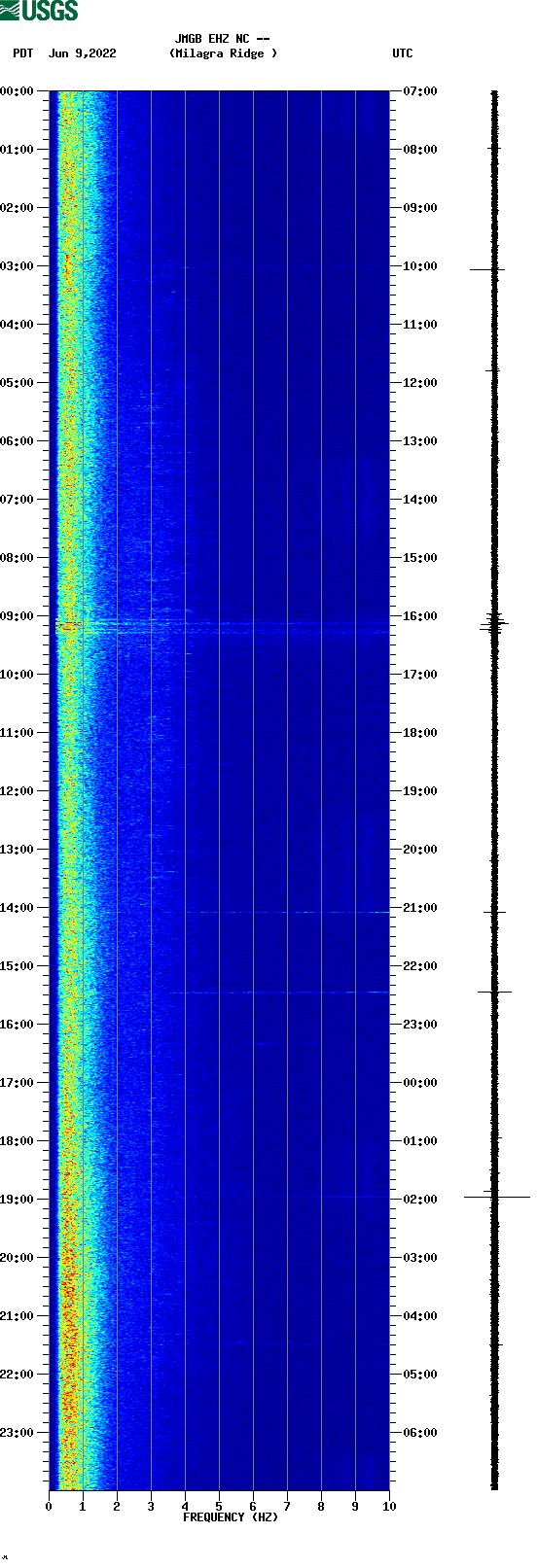Click the 06:00 UTC time label
Image resolution: width=537 pixels, height=1568 pixels.
(x=420, y=1433)
